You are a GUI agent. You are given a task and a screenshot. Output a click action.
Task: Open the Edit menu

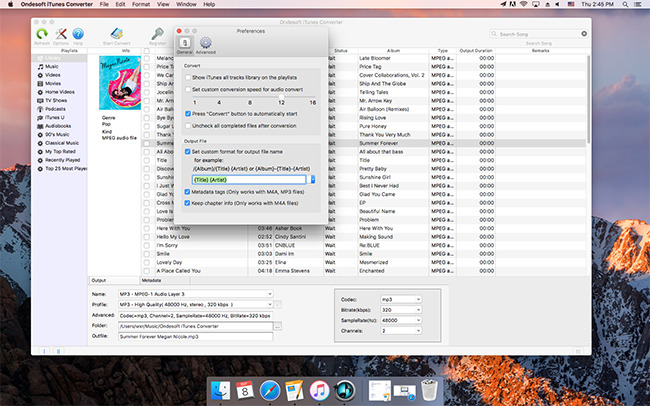(120, 4)
